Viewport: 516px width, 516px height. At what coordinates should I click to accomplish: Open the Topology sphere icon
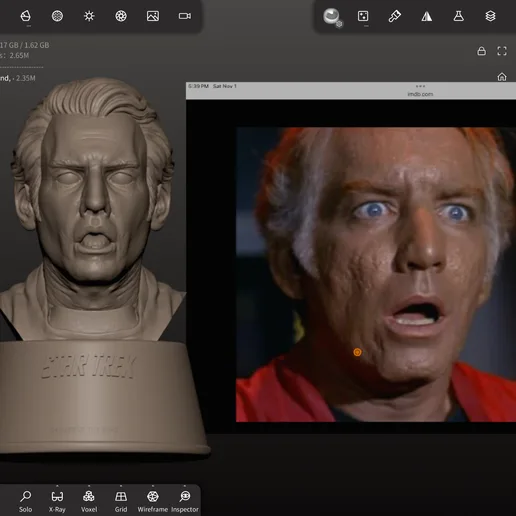click(x=57, y=16)
